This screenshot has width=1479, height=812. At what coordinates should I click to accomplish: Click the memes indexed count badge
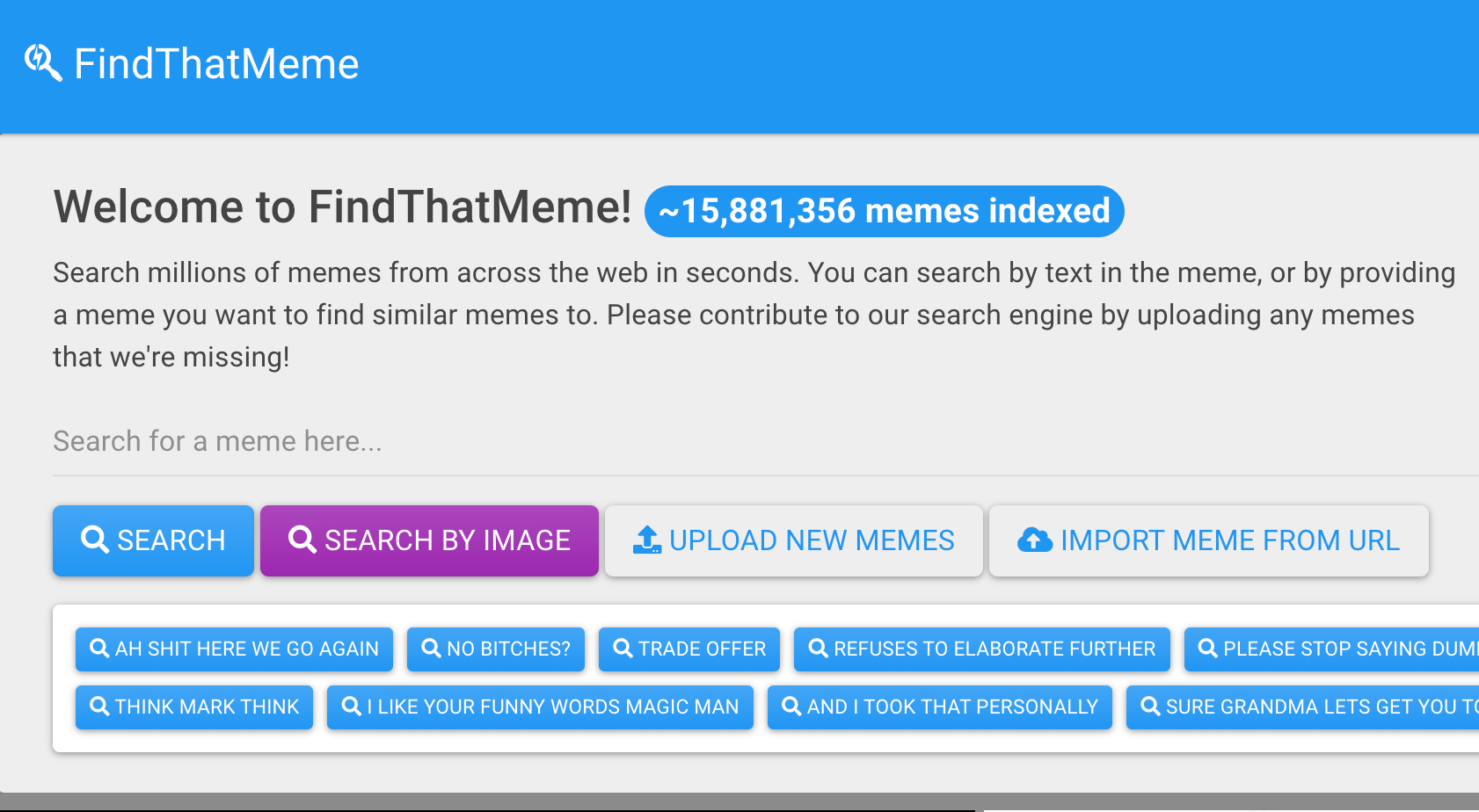point(885,211)
